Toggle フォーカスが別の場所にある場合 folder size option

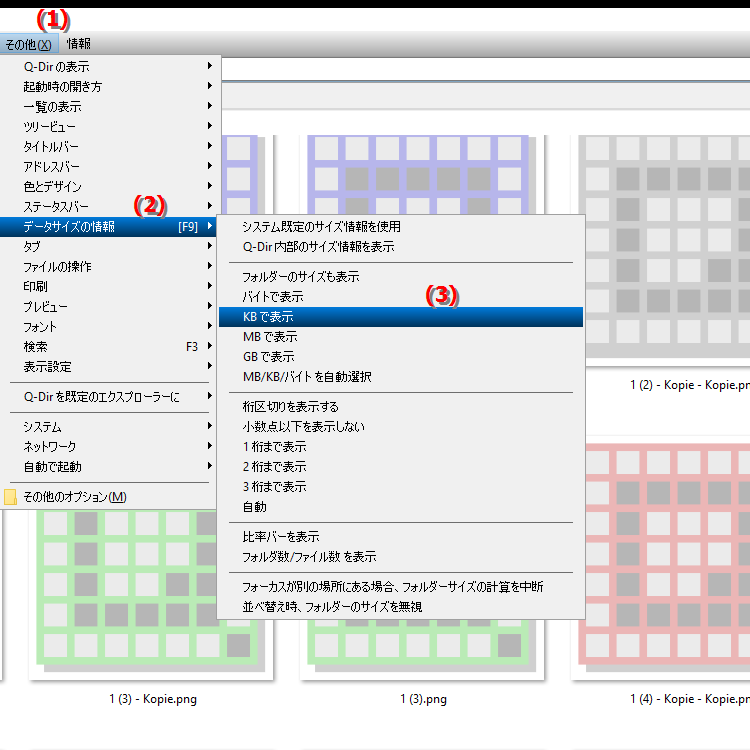point(401,586)
